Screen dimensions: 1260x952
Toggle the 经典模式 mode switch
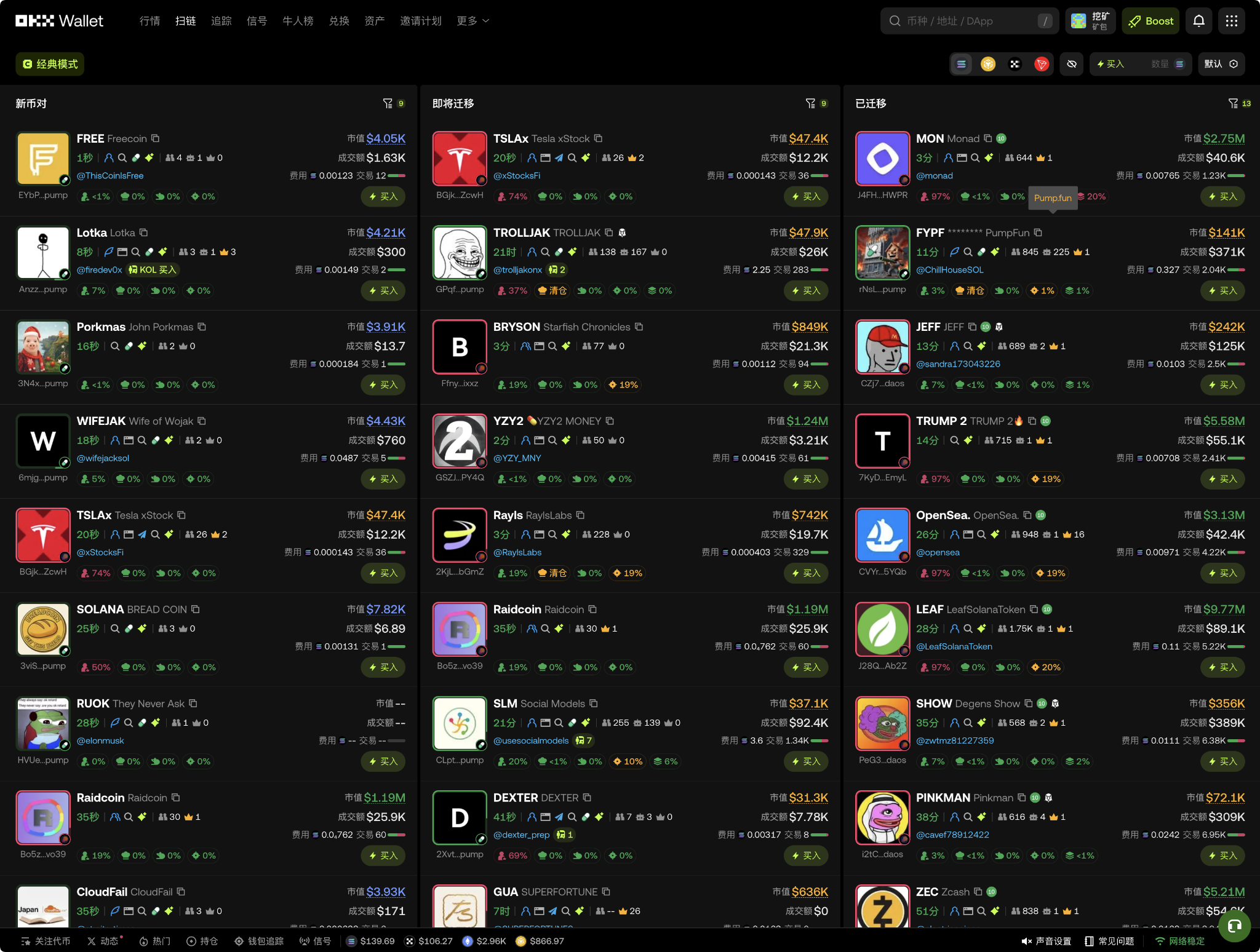[50, 64]
